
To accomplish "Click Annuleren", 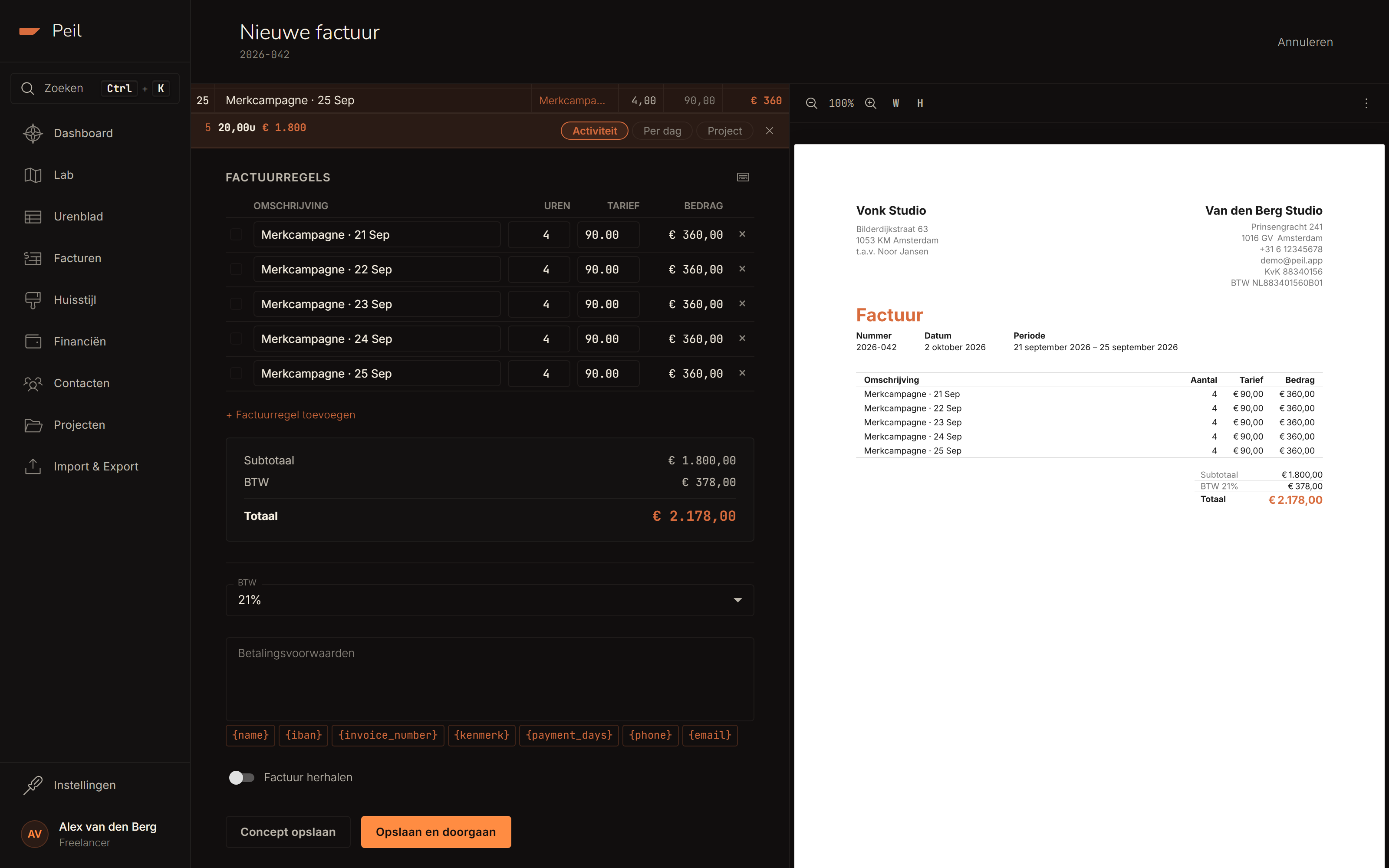I will point(1305,42).
